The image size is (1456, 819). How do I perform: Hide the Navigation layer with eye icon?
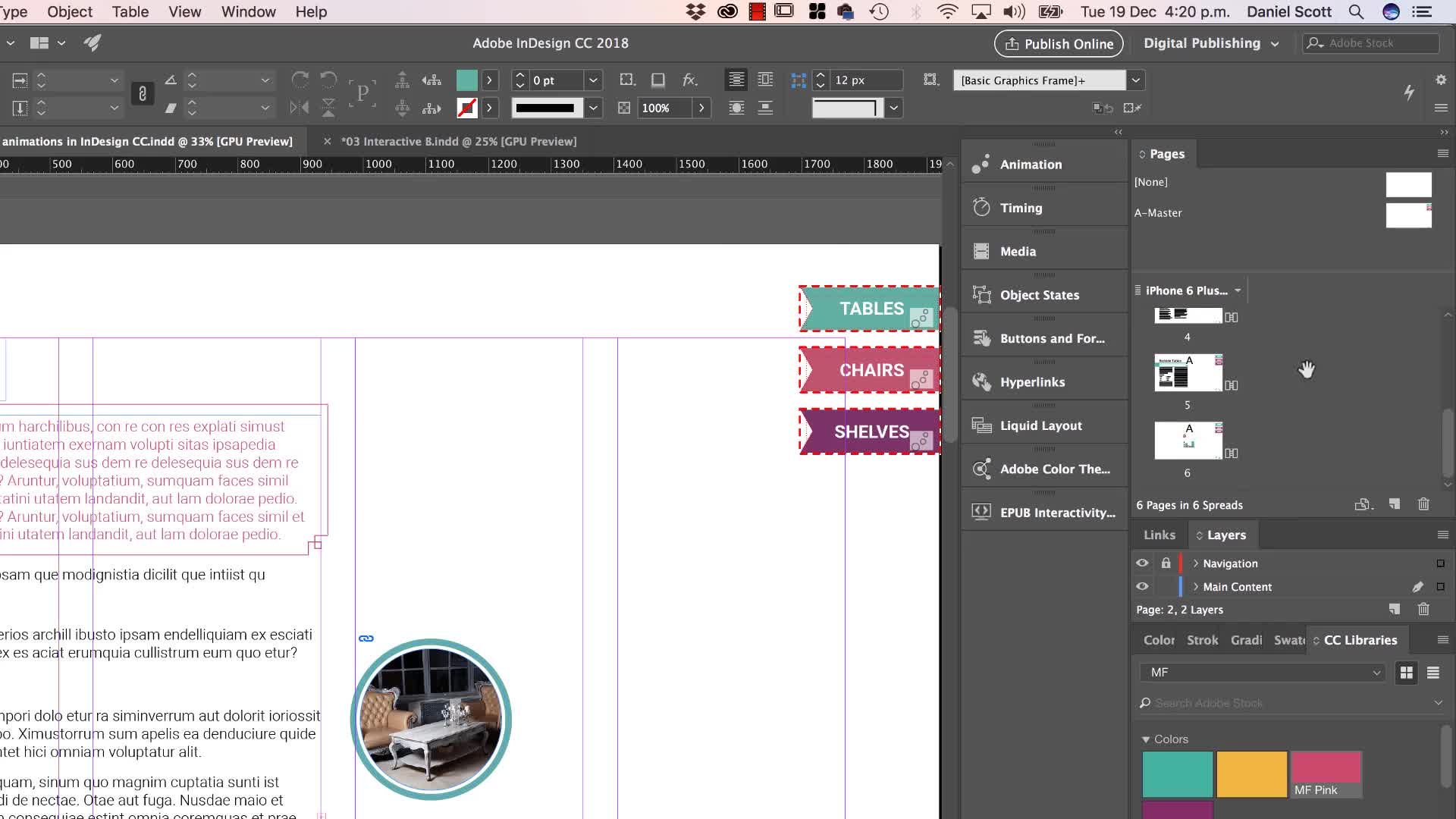pos(1142,563)
